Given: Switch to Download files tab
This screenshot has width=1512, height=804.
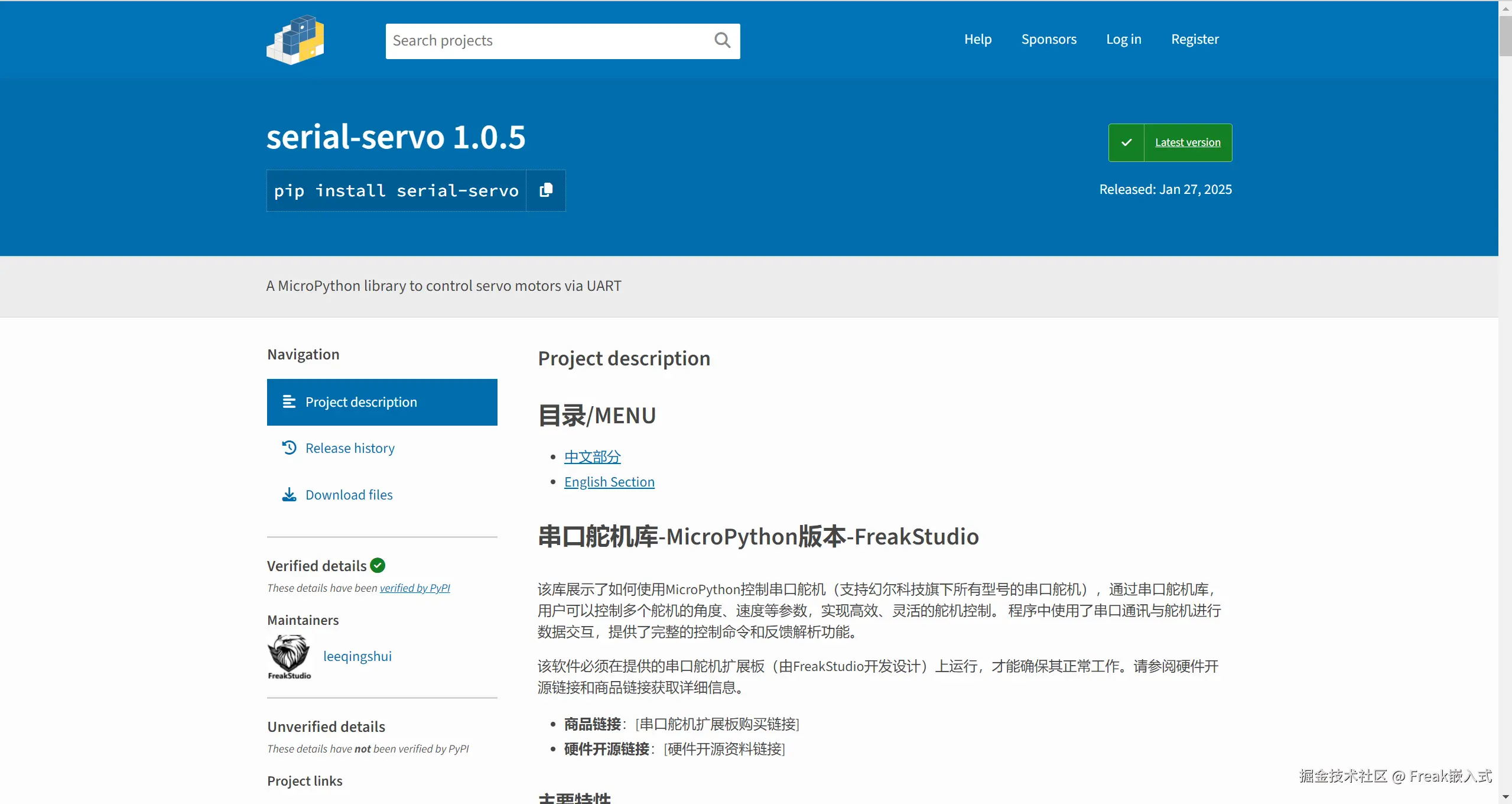Looking at the screenshot, I should [349, 495].
